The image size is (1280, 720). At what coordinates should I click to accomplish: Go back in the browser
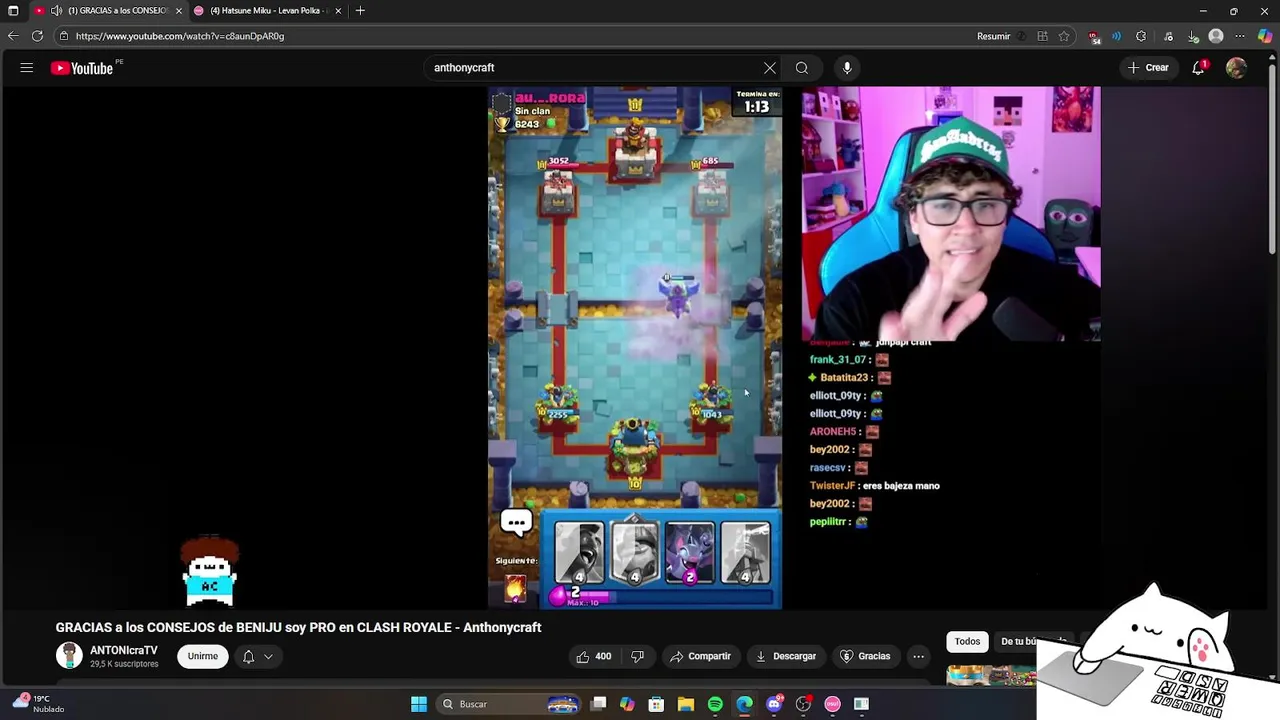tap(13, 36)
